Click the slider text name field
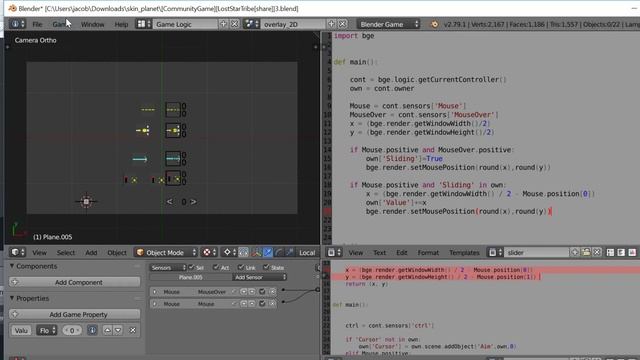Viewport: 640px width, 360px height. pyautogui.click(x=537, y=253)
